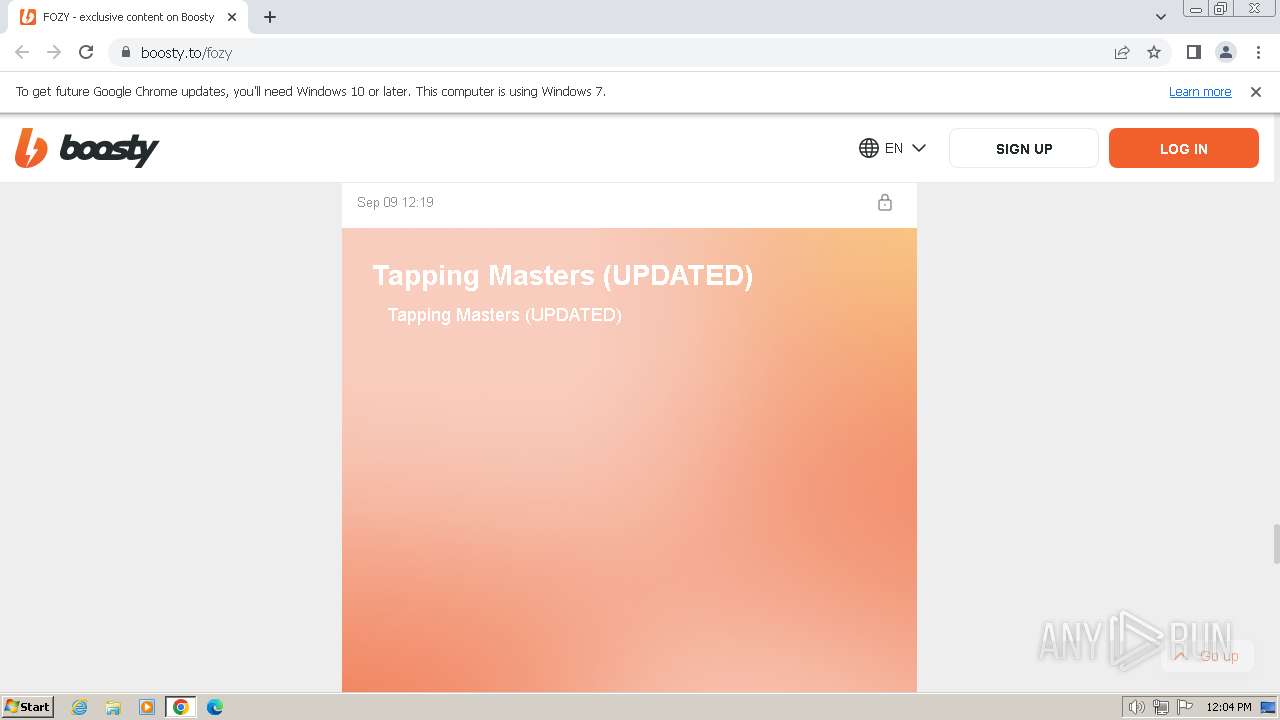Click the taskbar clock 12:04 PM
Viewport: 1280px width, 720px height.
click(x=1229, y=707)
